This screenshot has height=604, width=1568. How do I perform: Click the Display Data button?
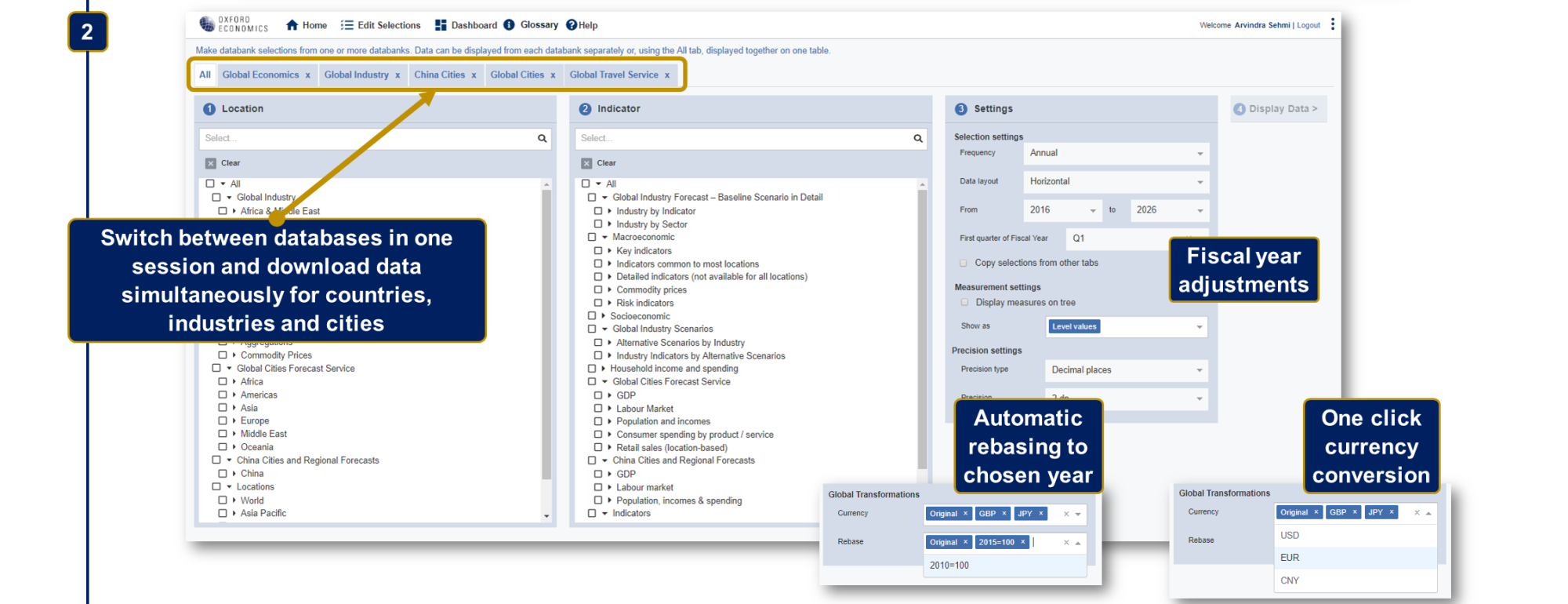1279,109
